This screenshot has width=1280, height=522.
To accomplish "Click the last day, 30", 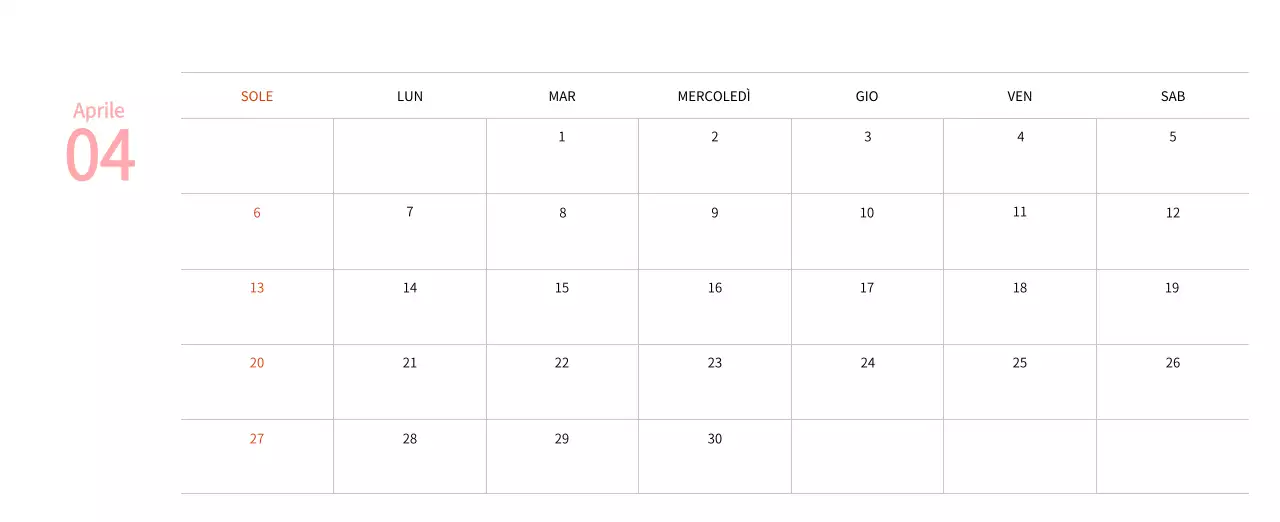I will (x=714, y=439).
